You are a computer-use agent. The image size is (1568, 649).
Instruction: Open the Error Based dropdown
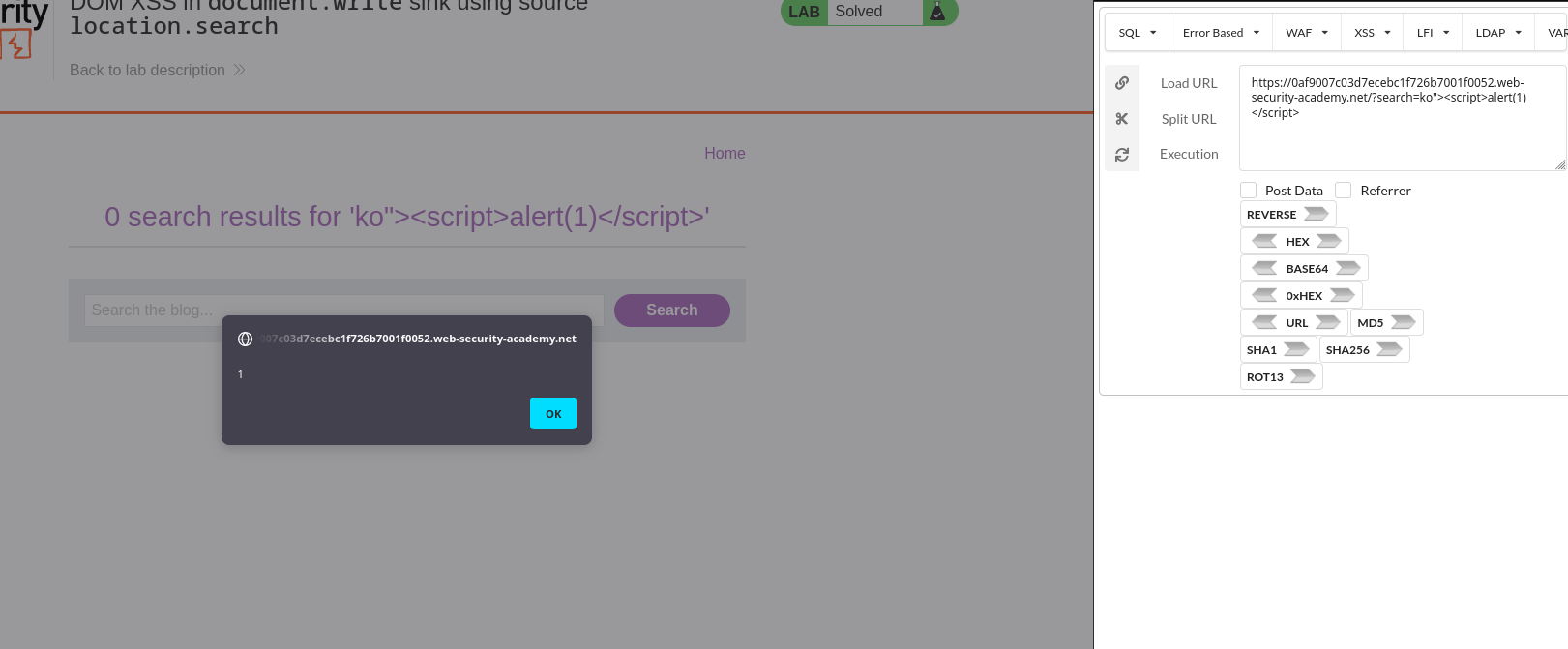coord(1221,33)
